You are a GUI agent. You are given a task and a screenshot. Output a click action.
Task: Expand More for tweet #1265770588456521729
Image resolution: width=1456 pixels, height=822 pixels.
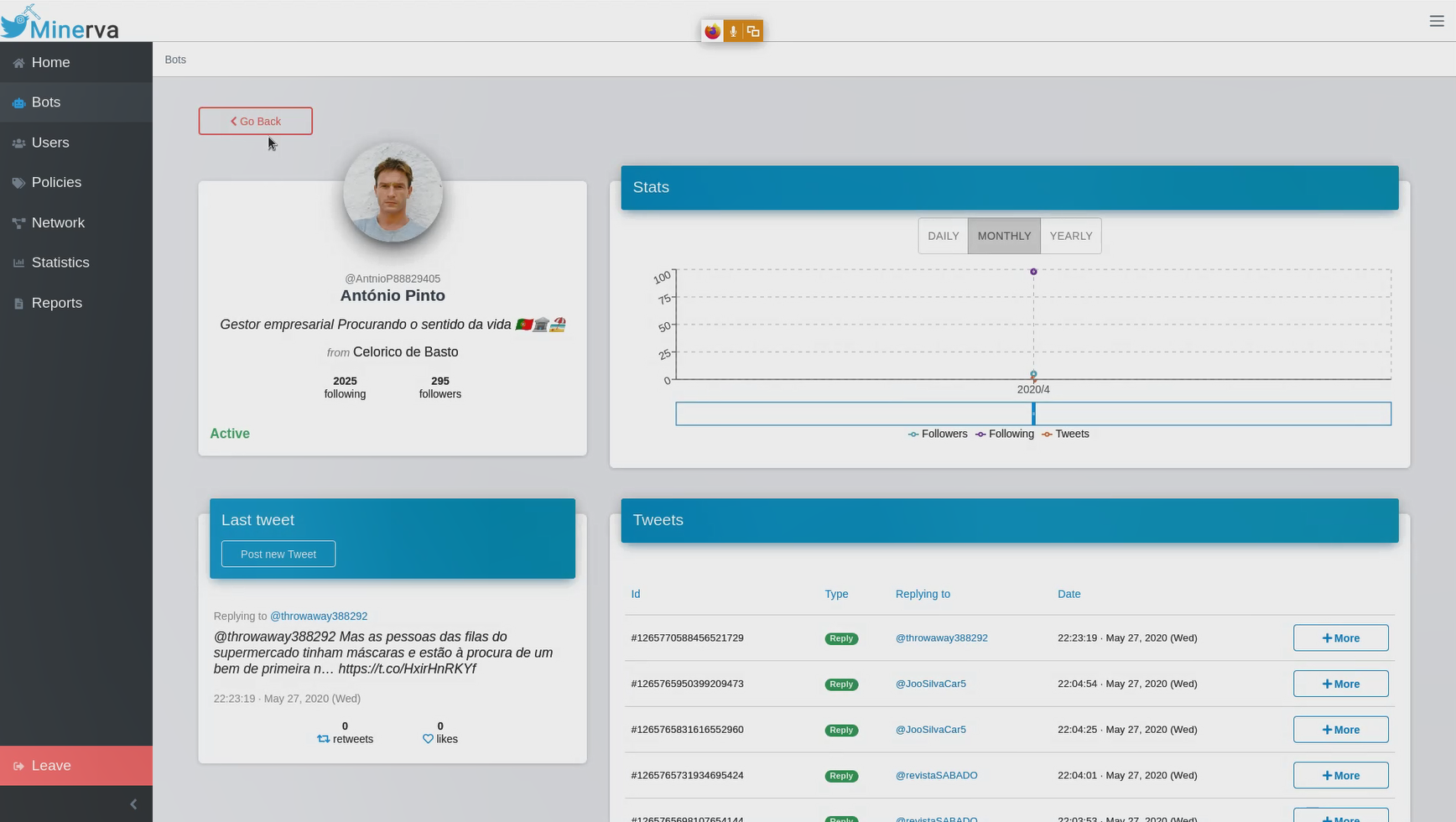(1340, 637)
